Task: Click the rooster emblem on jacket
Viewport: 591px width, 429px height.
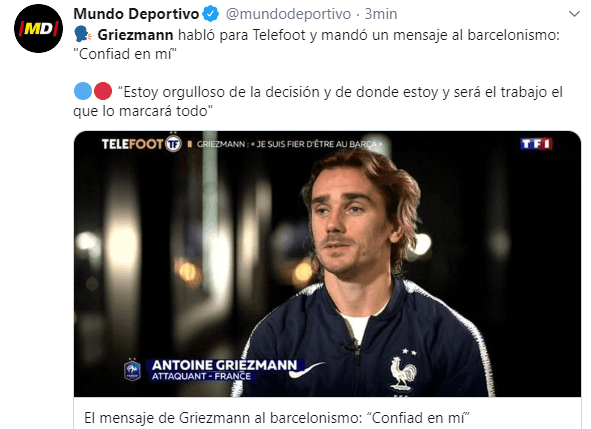Action: (x=403, y=373)
